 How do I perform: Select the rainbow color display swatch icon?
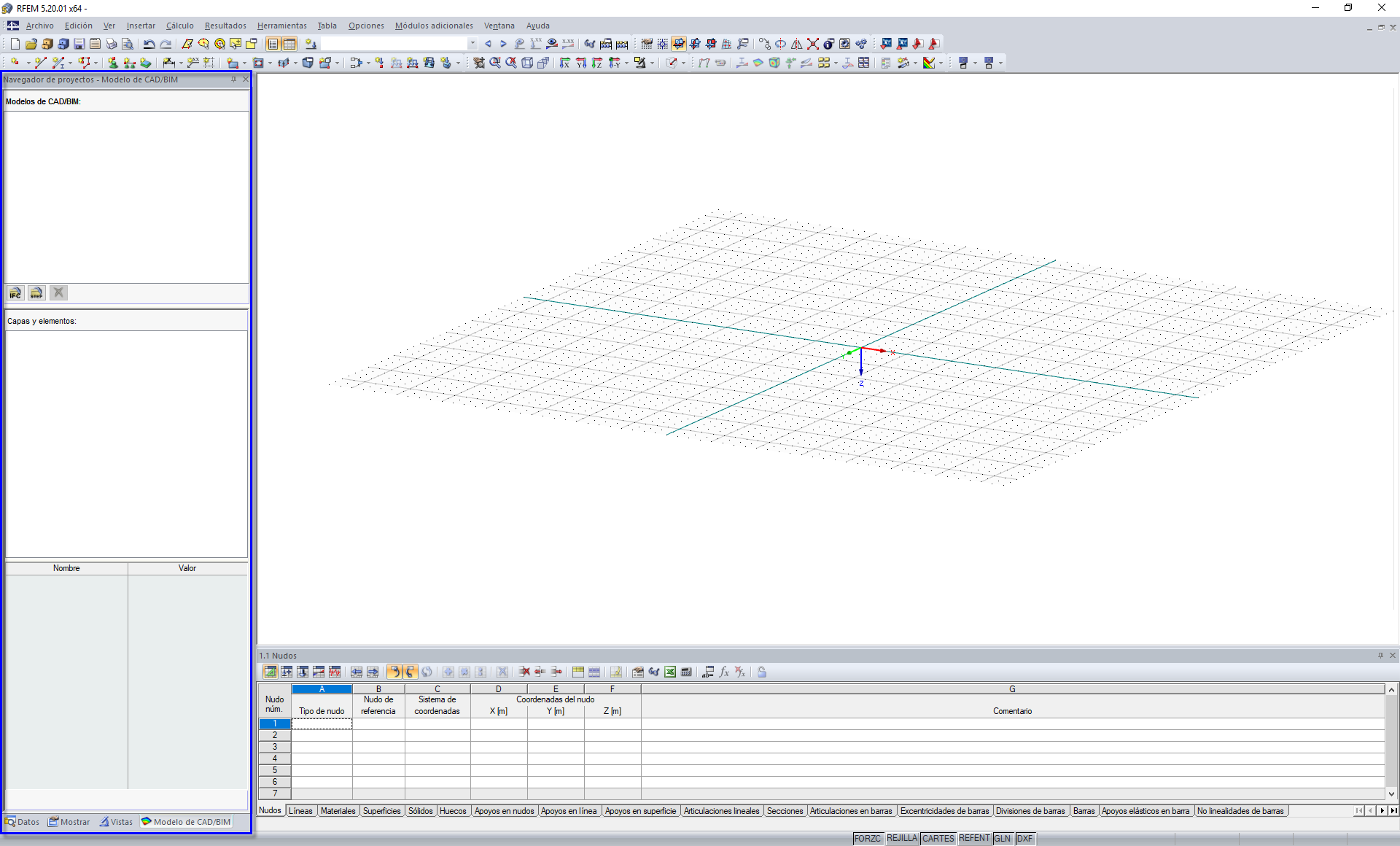tap(927, 63)
